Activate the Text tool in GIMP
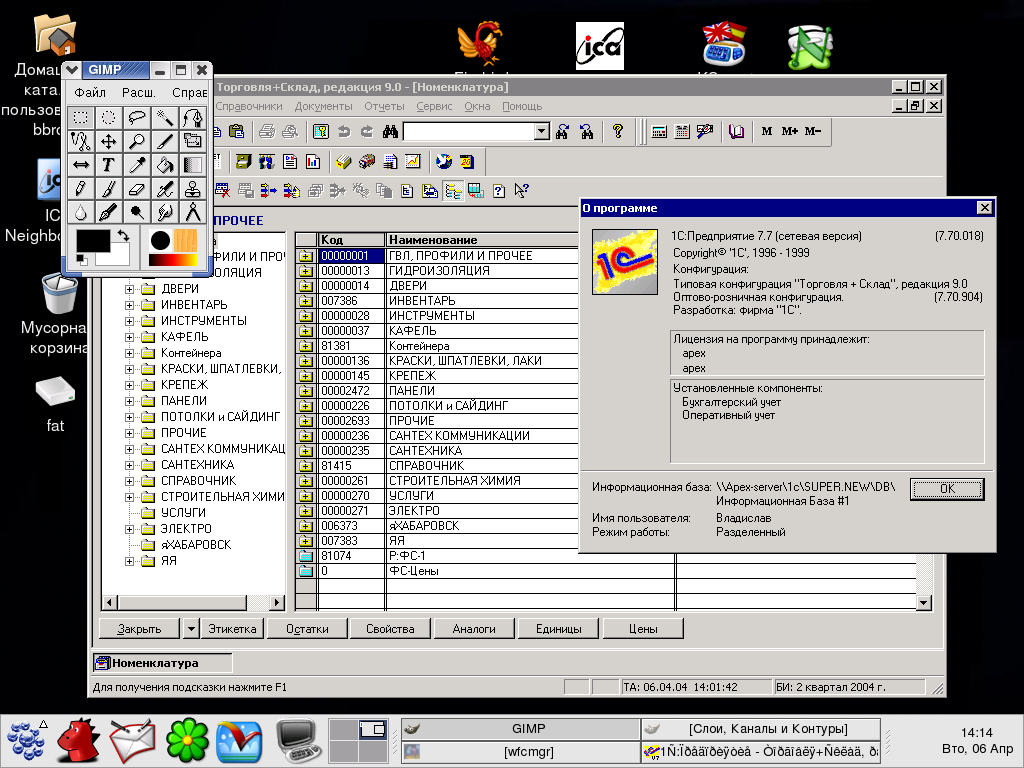This screenshot has height=768, width=1024. [x=108, y=165]
